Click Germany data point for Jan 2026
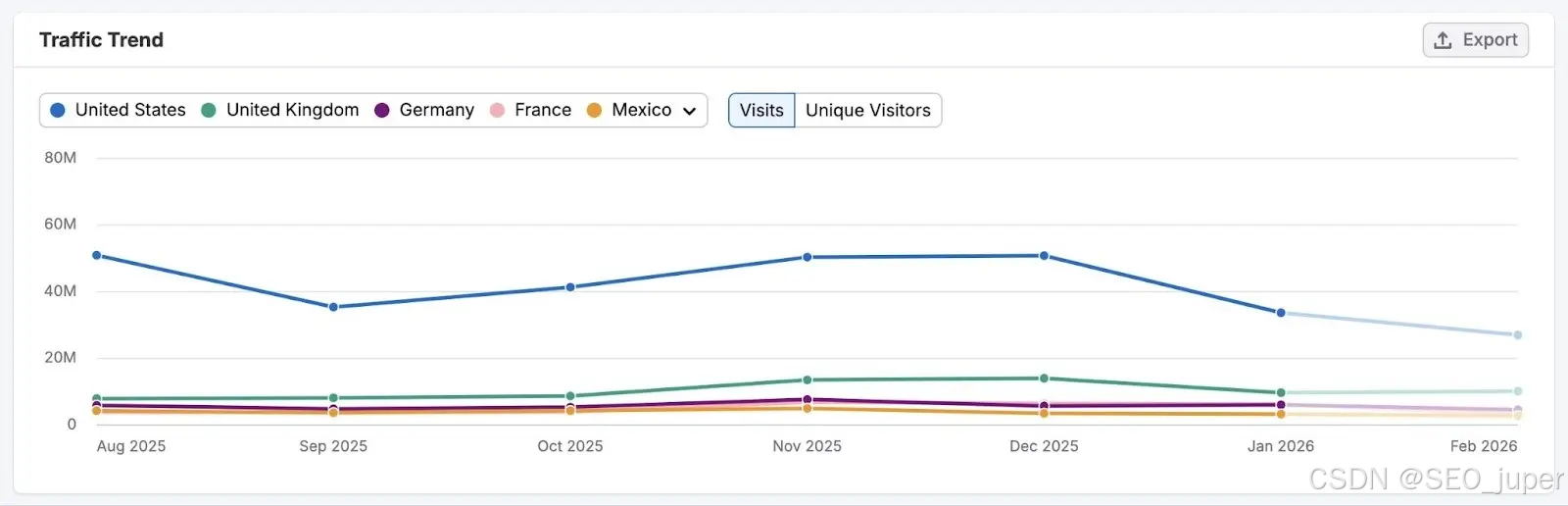The image size is (1568, 506). point(1281,404)
